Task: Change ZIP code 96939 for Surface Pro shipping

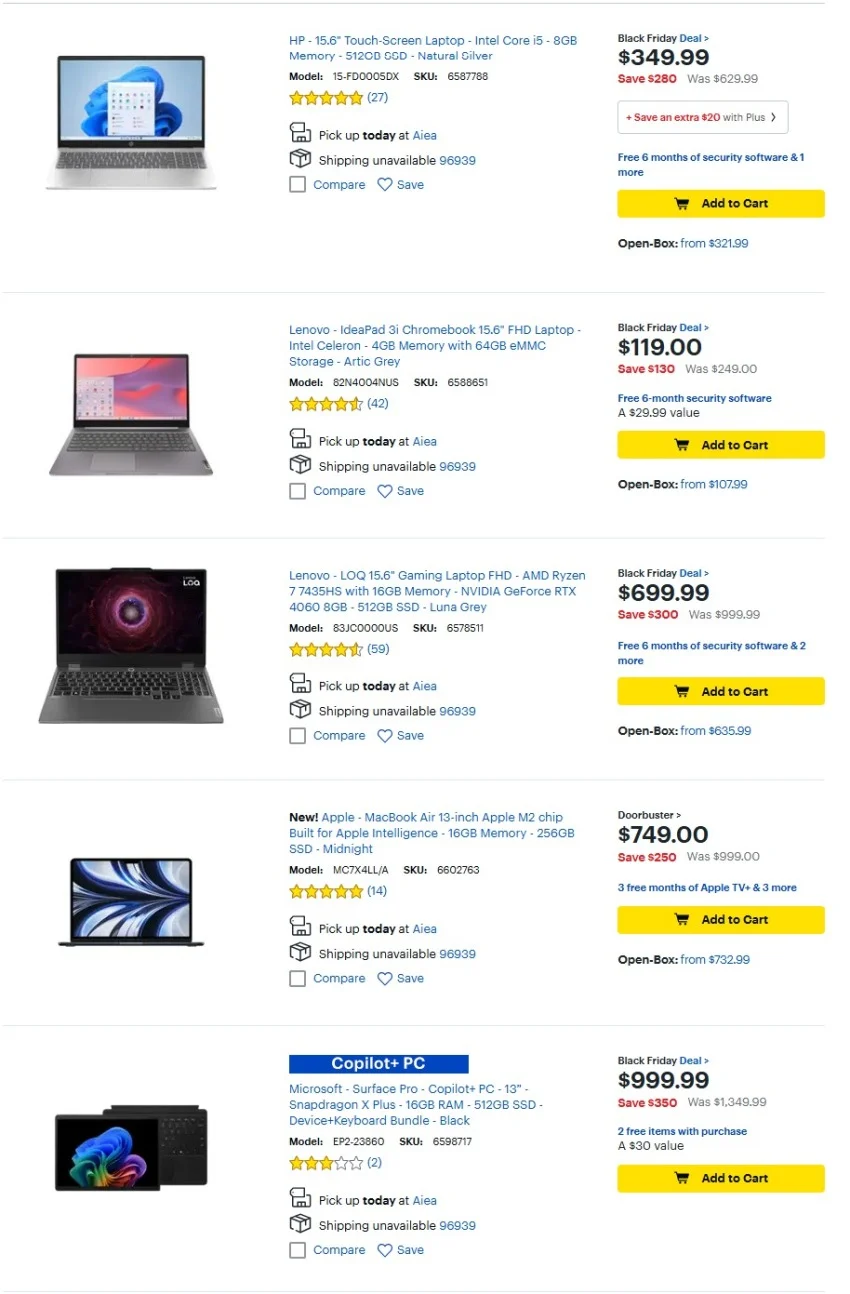Action: tap(457, 1226)
